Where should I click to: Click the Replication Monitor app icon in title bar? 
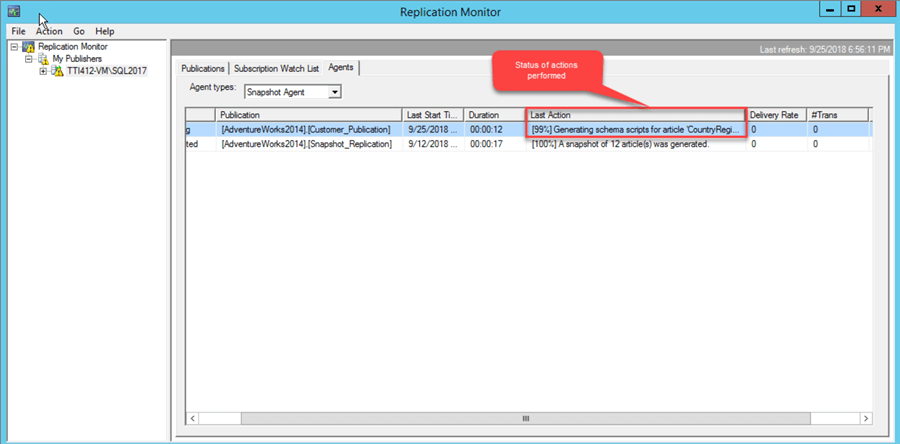14,11
